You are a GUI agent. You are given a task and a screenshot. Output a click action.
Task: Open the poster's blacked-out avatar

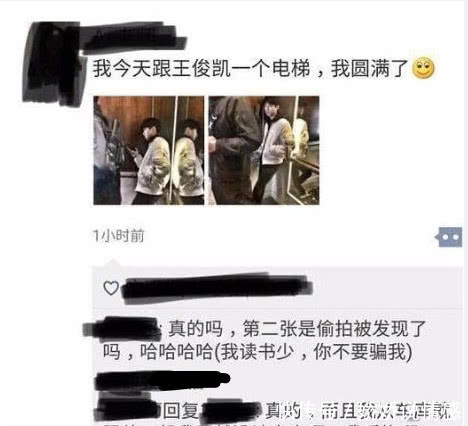(x=53, y=62)
